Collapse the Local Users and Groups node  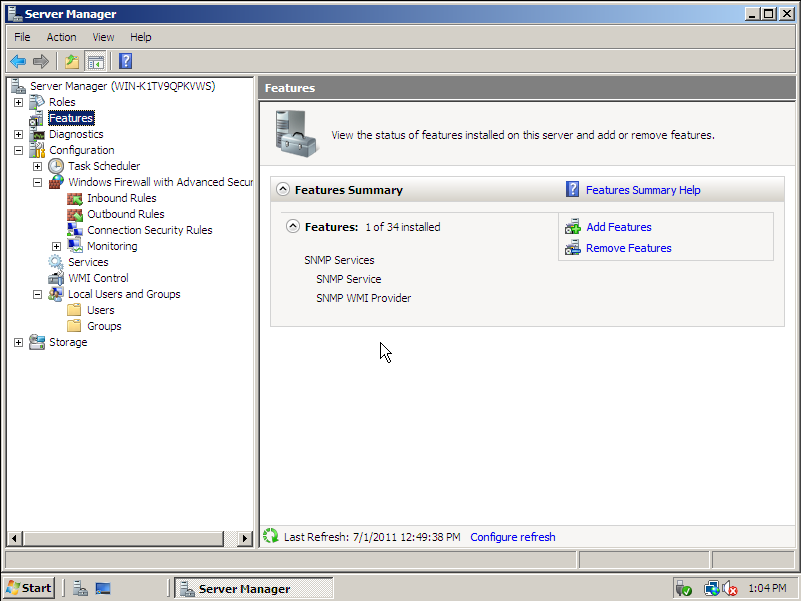[38, 294]
